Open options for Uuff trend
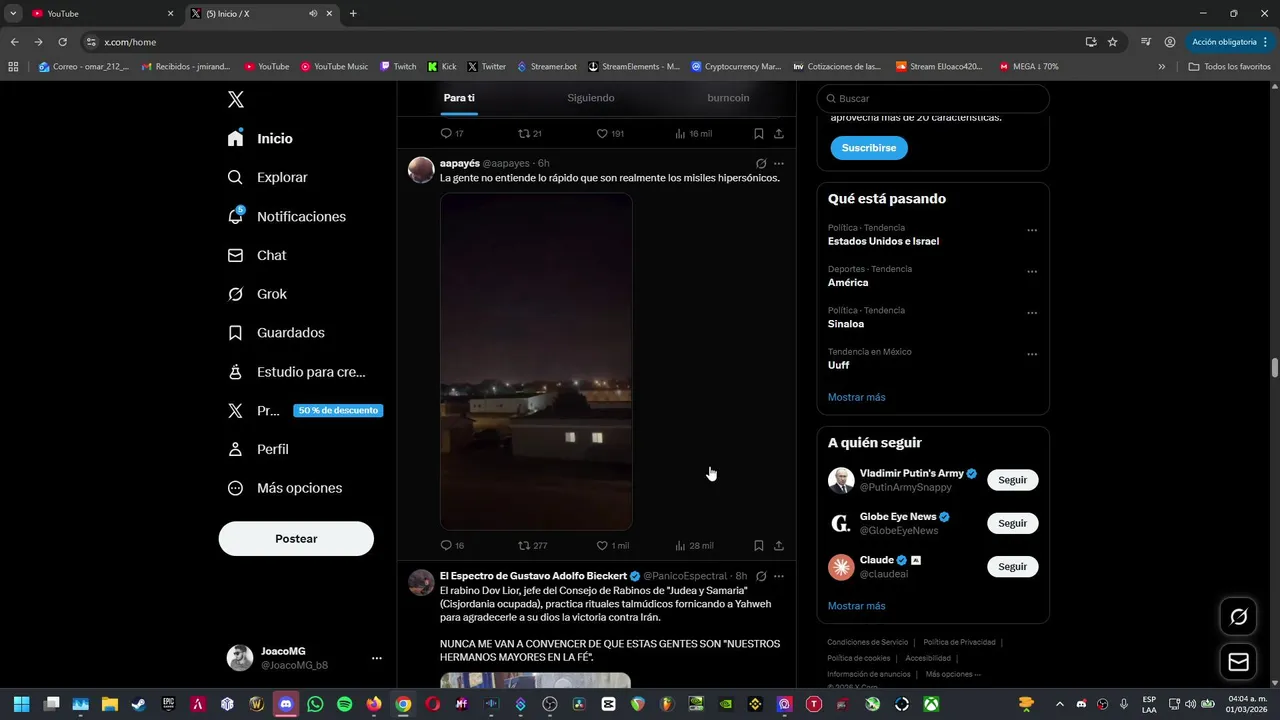This screenshot has height=720, width=1280. click(x=1032, y=355)
